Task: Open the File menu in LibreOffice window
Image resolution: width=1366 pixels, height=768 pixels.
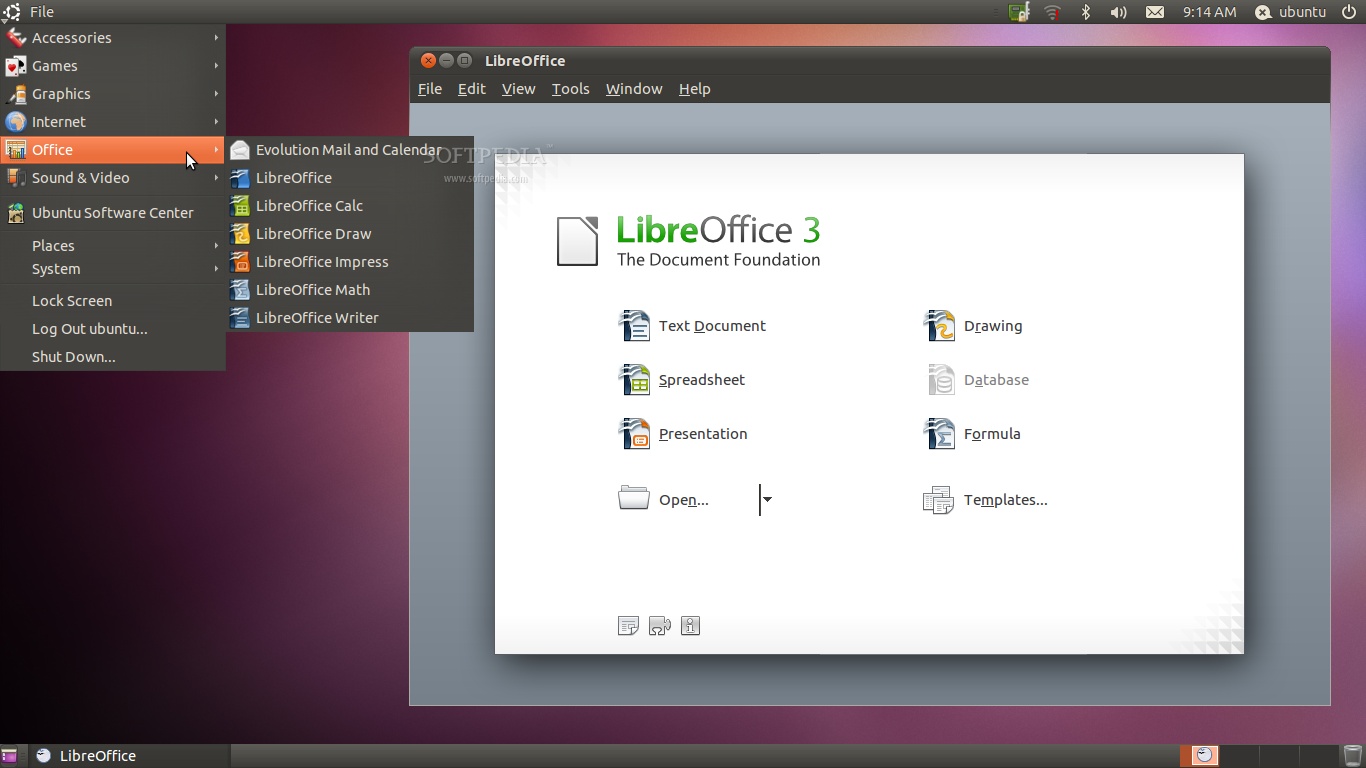Action: (x=430, y=89)
